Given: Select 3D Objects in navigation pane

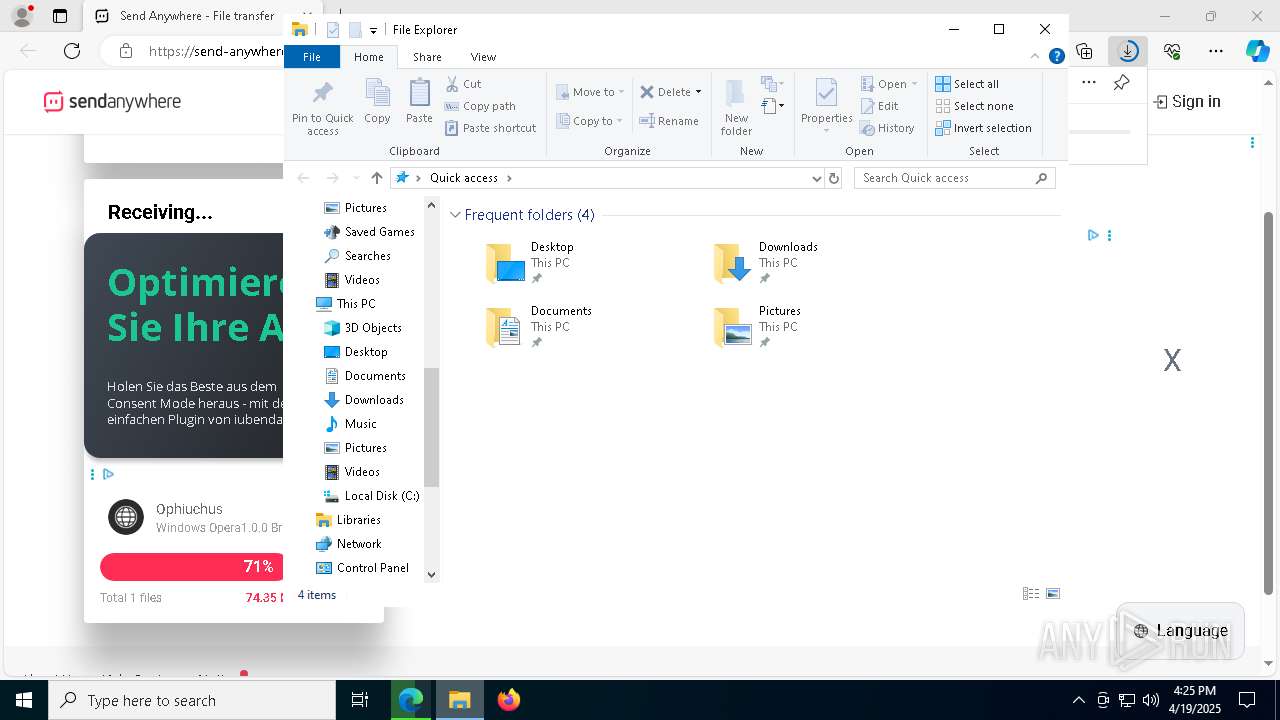Looking at the screenshot, I should tap(363, 328).
